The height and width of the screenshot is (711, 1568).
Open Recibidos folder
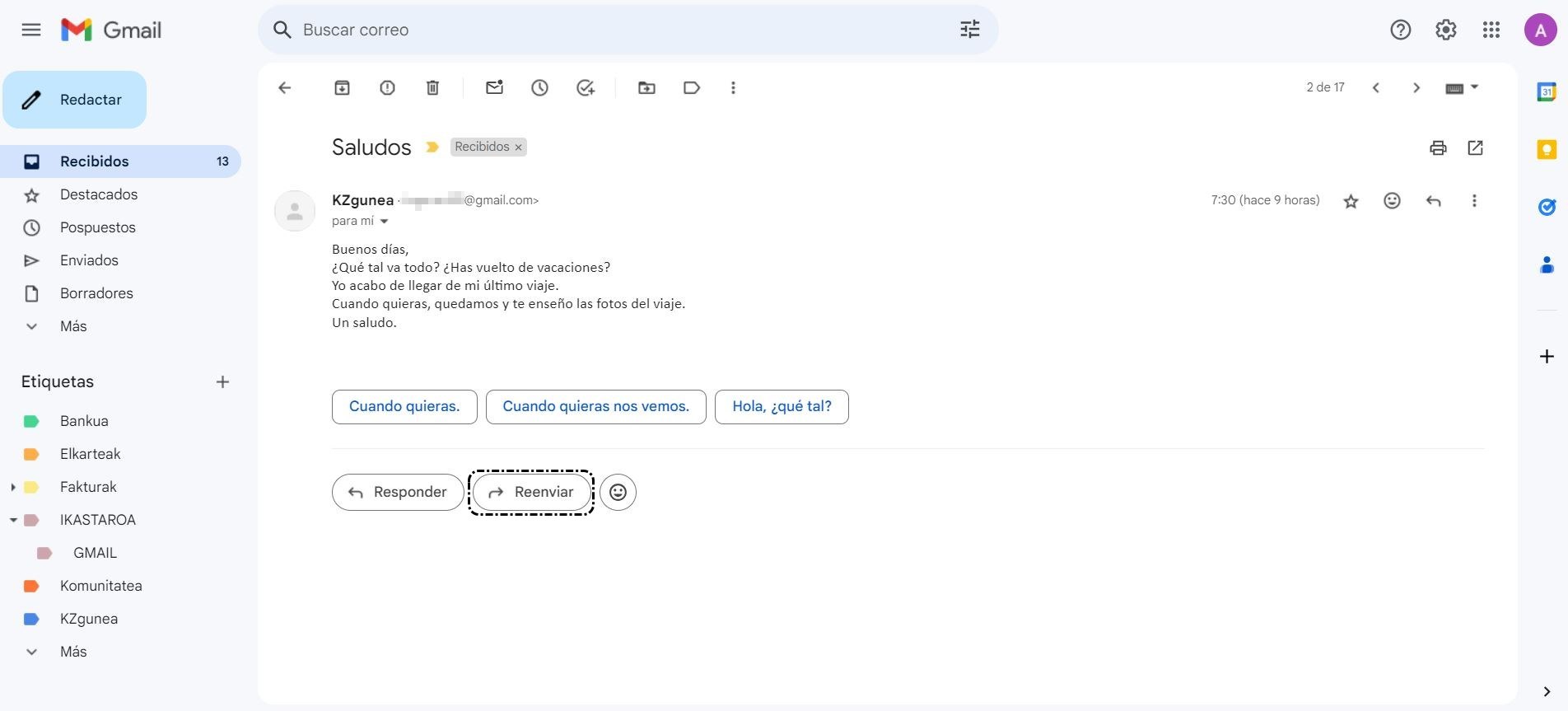pyautogui.click(x=120, y=161)
